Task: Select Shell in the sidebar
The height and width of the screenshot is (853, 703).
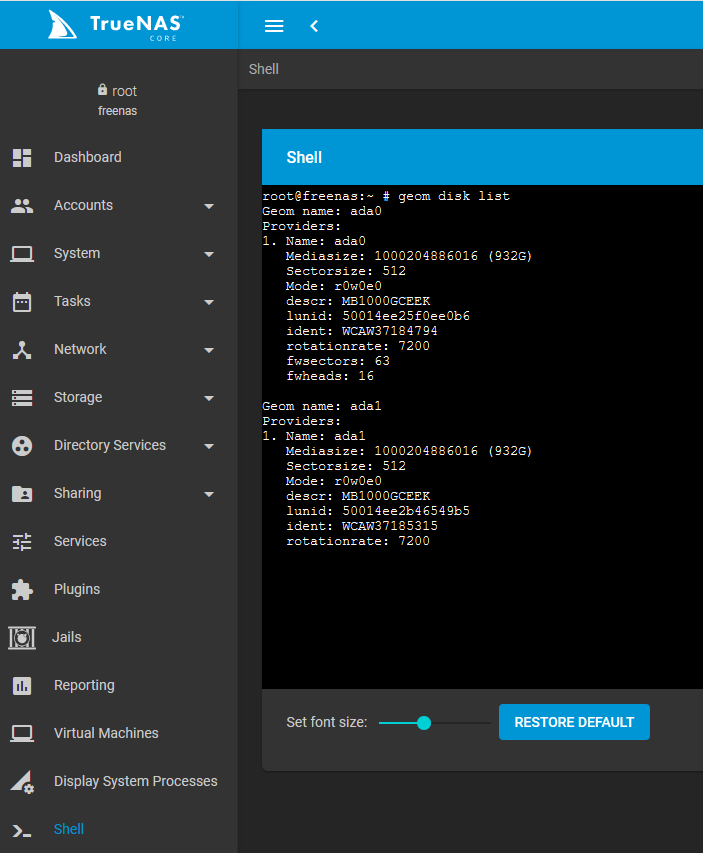Action: (x=69, y=829)
